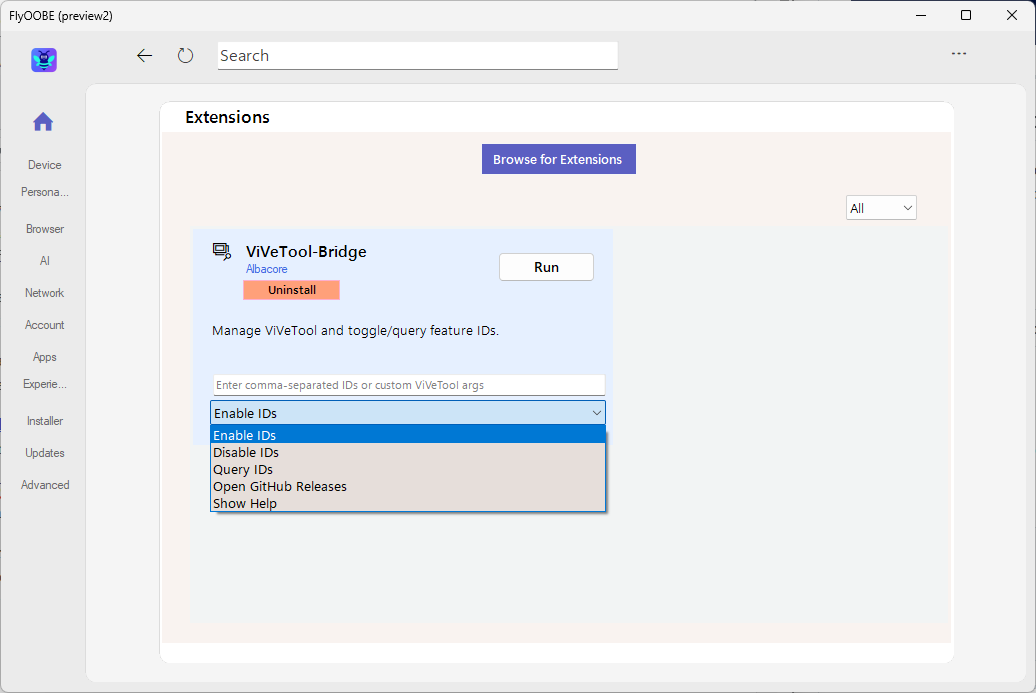Select Query IDs from the list

tap(242, 469)
